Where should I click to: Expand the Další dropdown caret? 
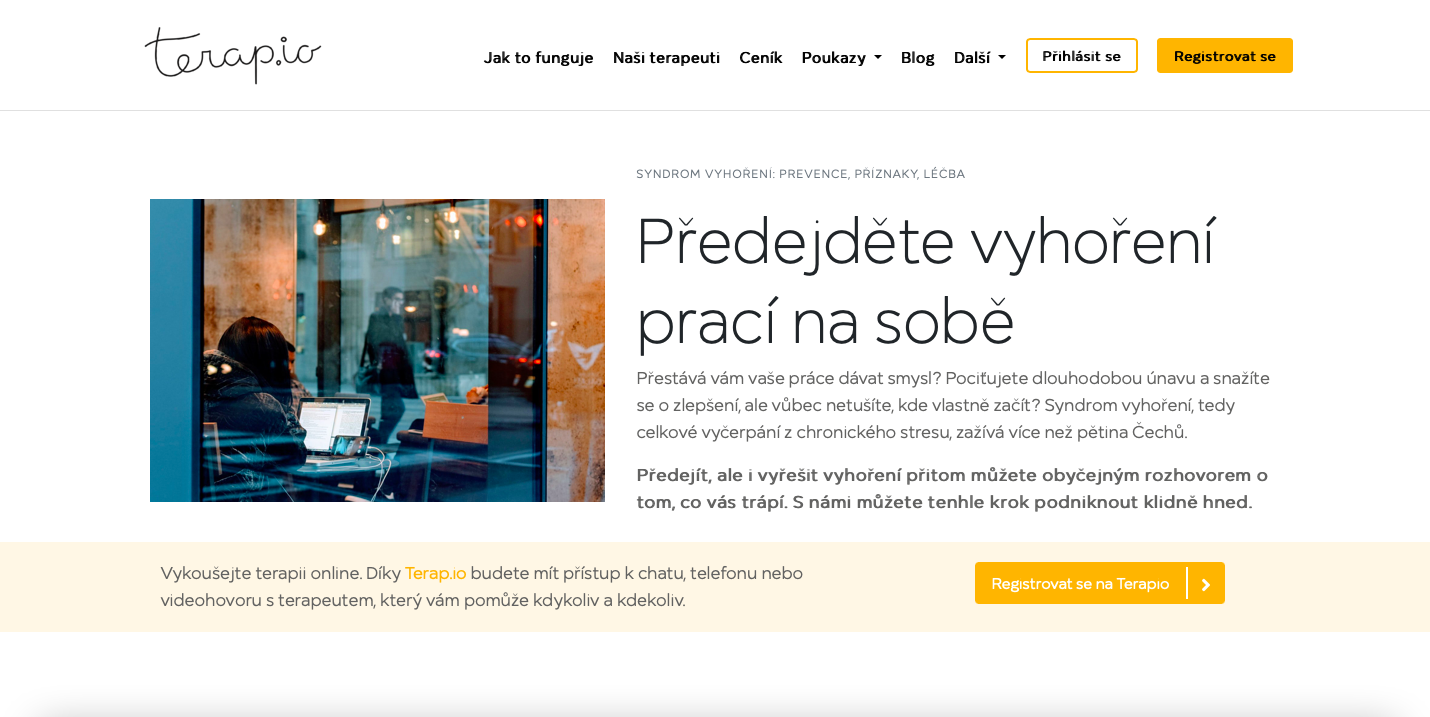[x=1001, y=58]
